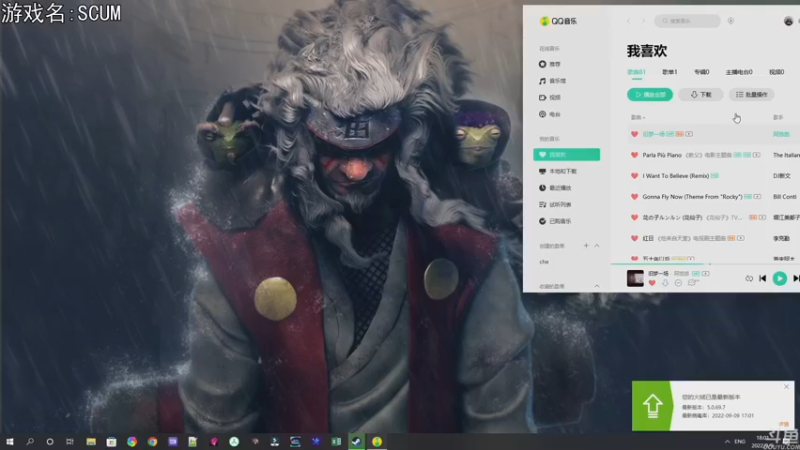
Task: Show hidden system tray icons
Action: (727, 442)
